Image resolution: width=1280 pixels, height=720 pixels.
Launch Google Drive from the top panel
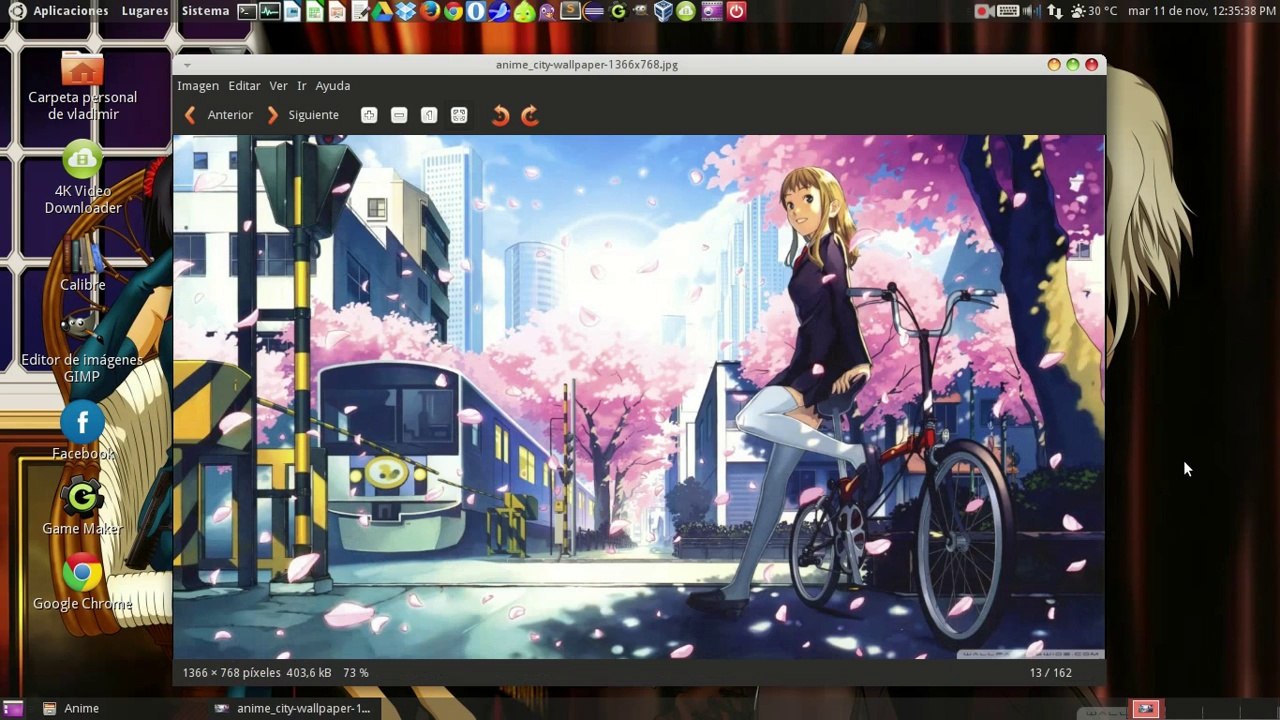tap(381, 11)
